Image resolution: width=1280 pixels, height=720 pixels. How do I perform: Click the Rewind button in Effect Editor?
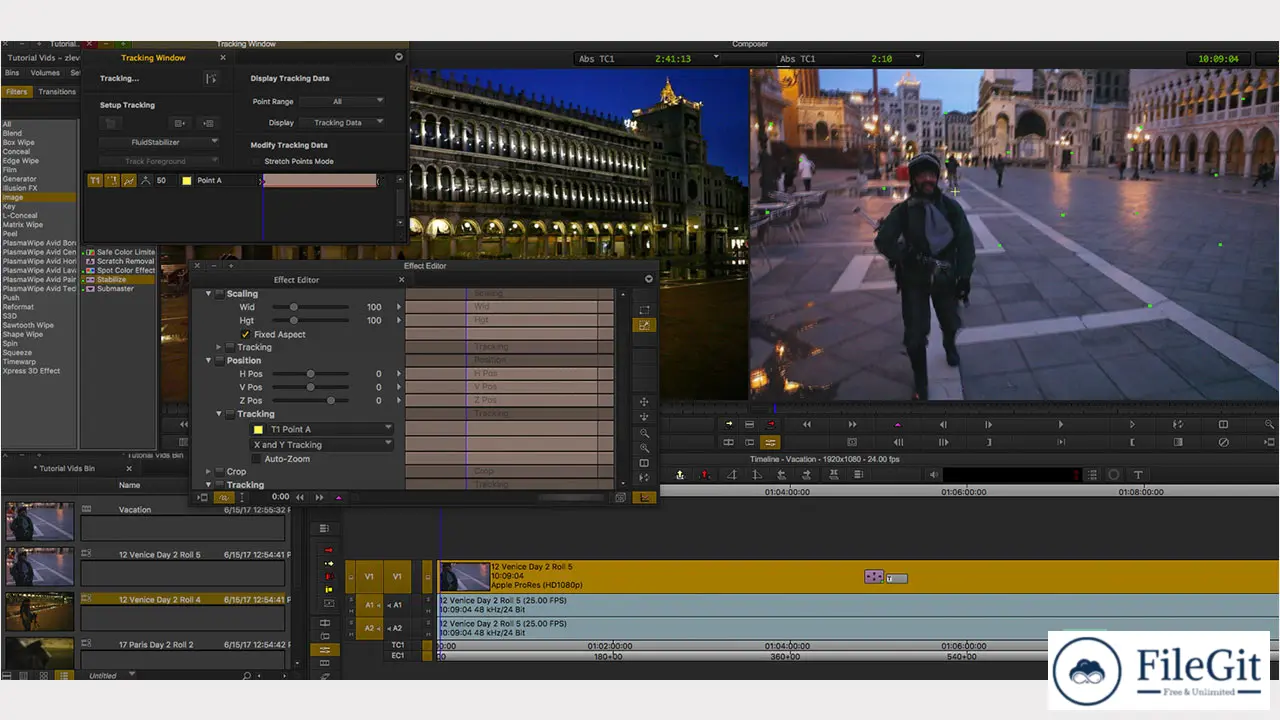click(299, 497)
